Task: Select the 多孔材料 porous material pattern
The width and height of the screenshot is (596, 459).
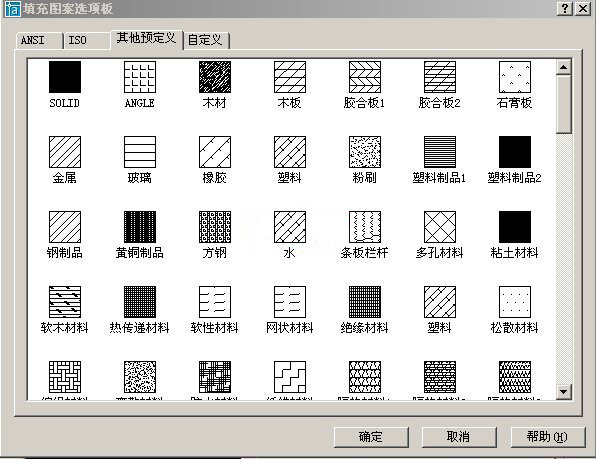Action: pyautogui.click(x=440, y=227)
